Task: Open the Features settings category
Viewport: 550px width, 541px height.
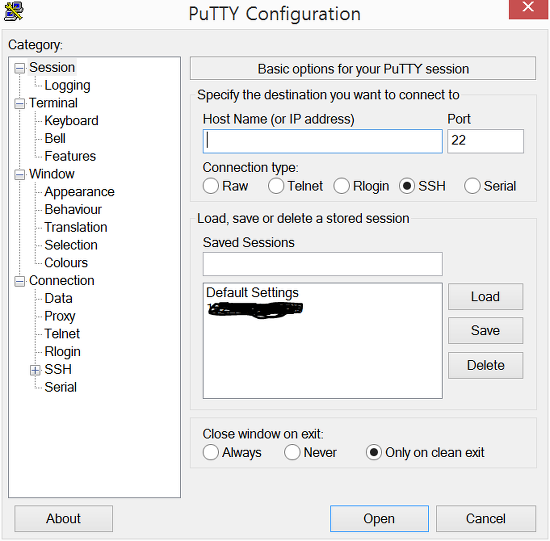Action: (x=70, y=156)
